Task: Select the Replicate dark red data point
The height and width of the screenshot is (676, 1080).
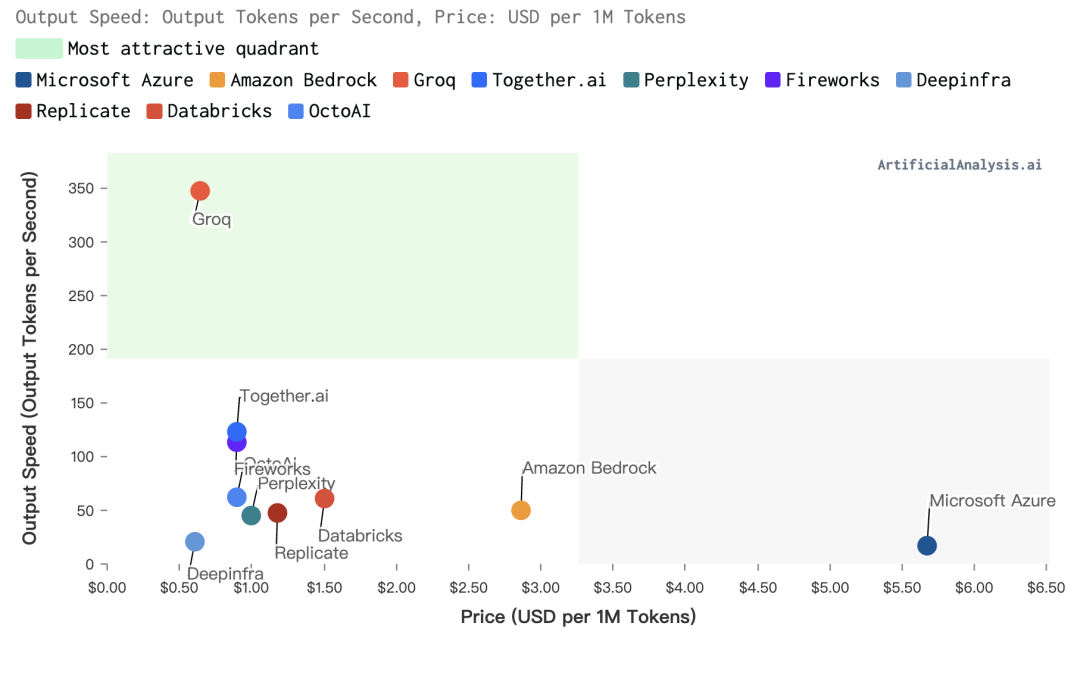Action: [x=277, y=513]
